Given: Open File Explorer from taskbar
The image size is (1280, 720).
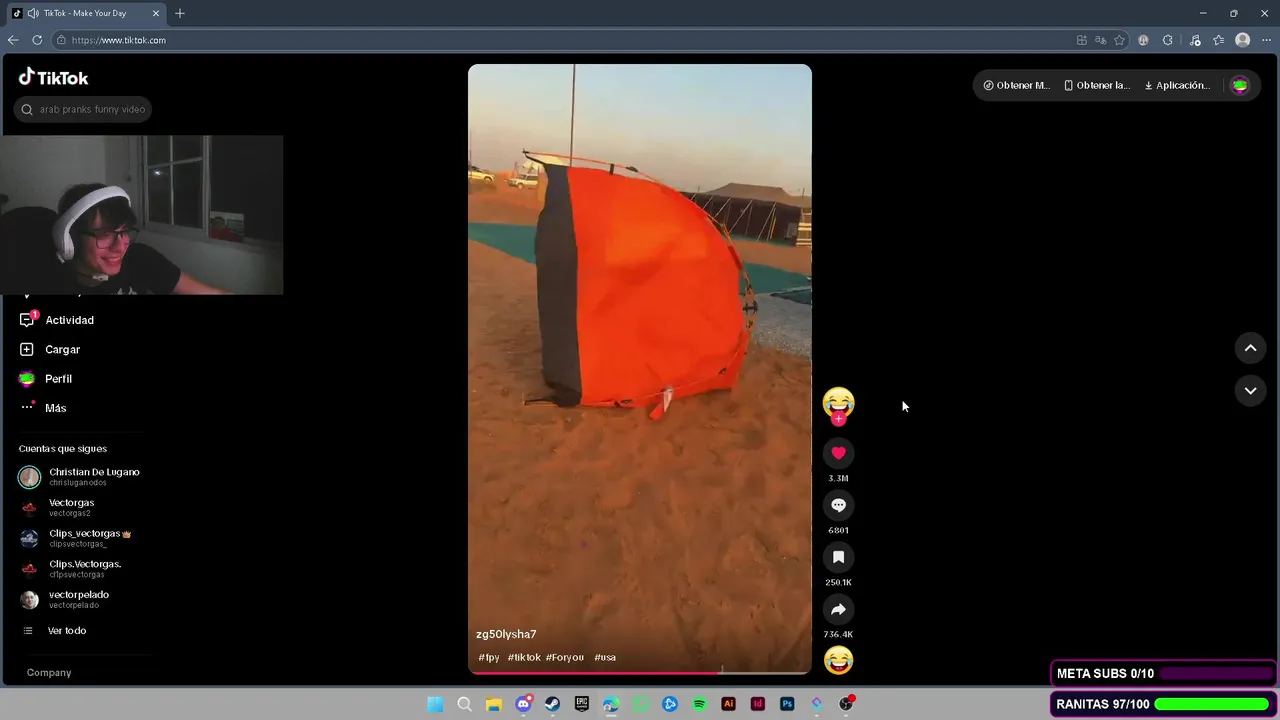Looking at the screenshot, I should tap(494, 704).
